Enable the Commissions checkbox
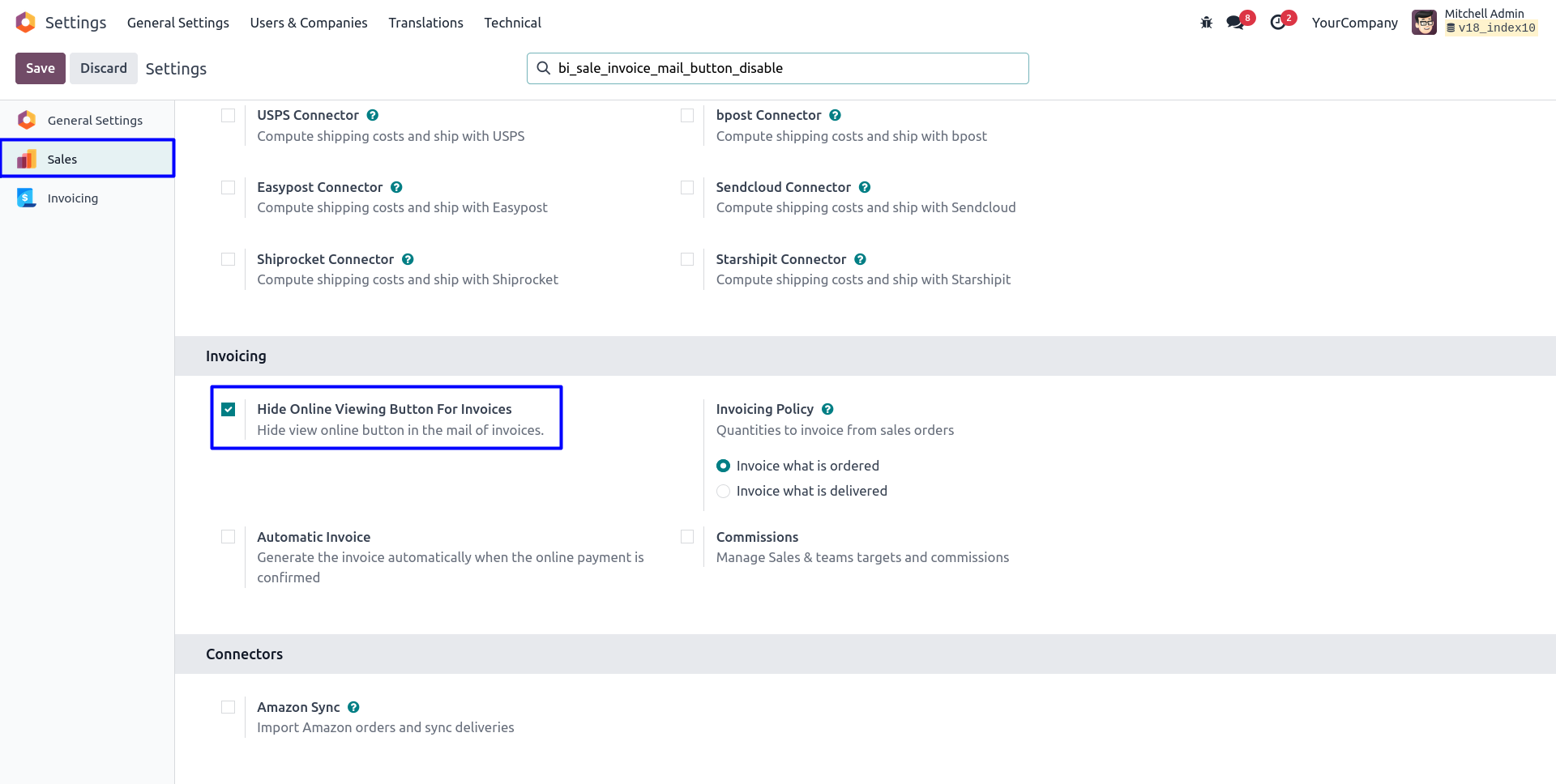Screen dimensions: 1556x784 pos(687,537)
